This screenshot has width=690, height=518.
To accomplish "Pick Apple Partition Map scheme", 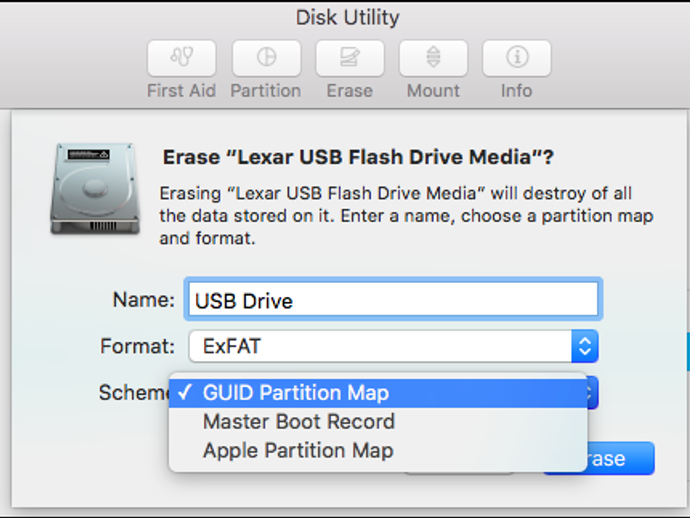I will [298, 451].
